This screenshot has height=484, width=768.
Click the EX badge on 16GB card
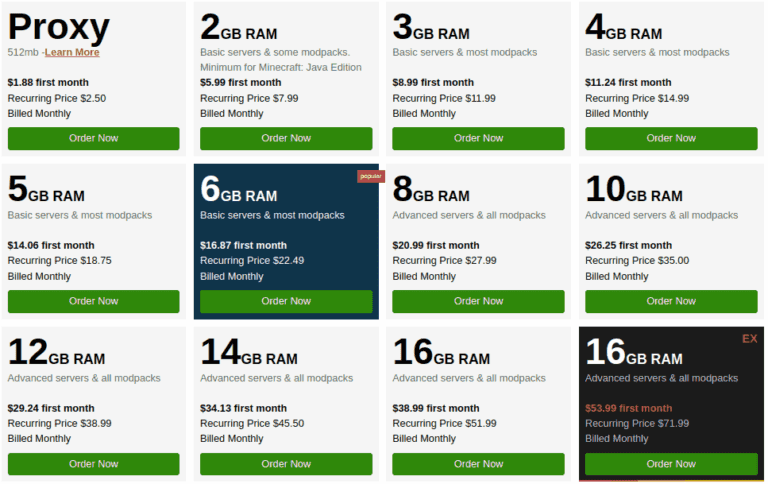coord(749,339)
